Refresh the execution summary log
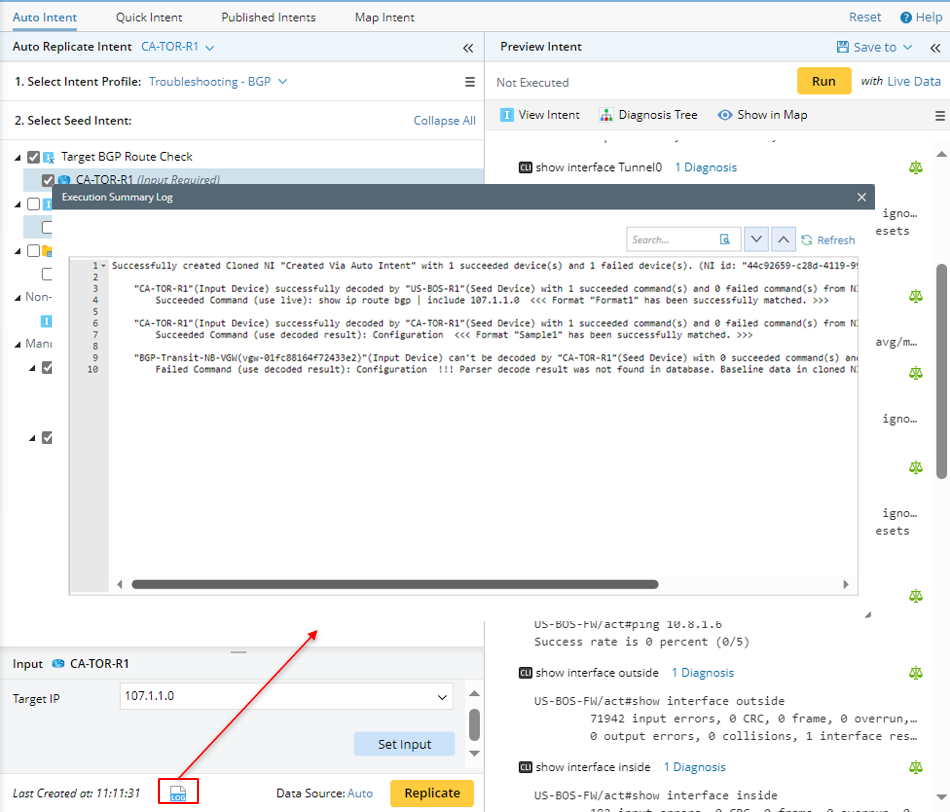950x812 pixels. click(x=828, y=240)
